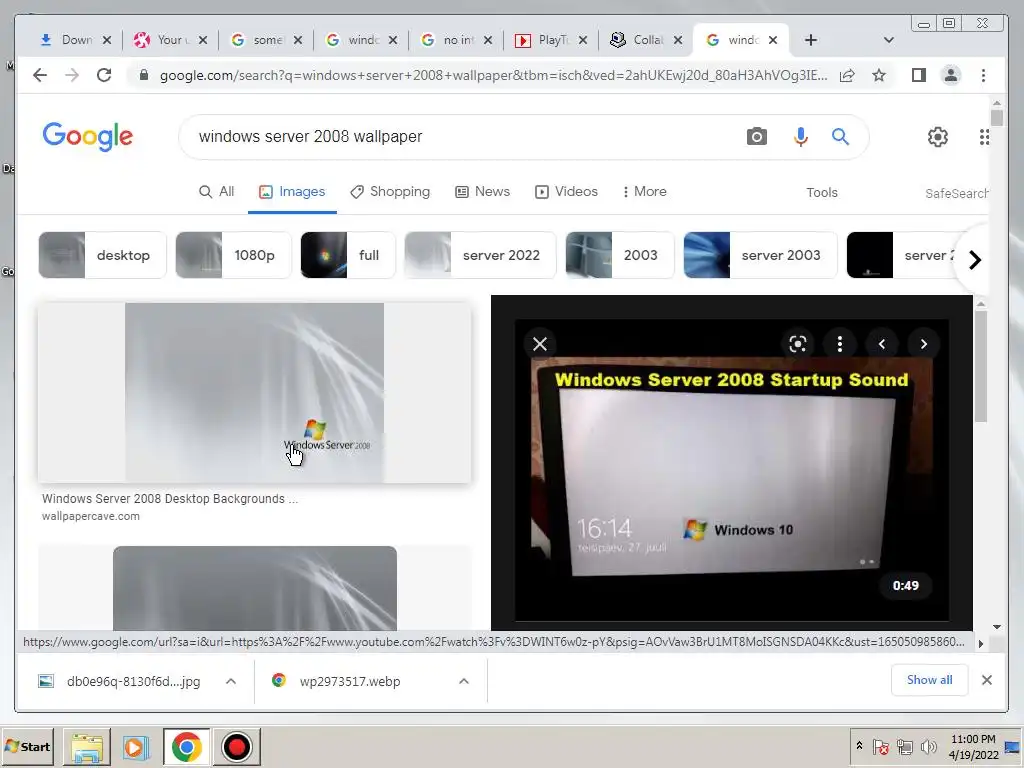The height and width of the screenshot is (768, 1024).
Task: Open Google quick settings gear
Action: (938, 136)
